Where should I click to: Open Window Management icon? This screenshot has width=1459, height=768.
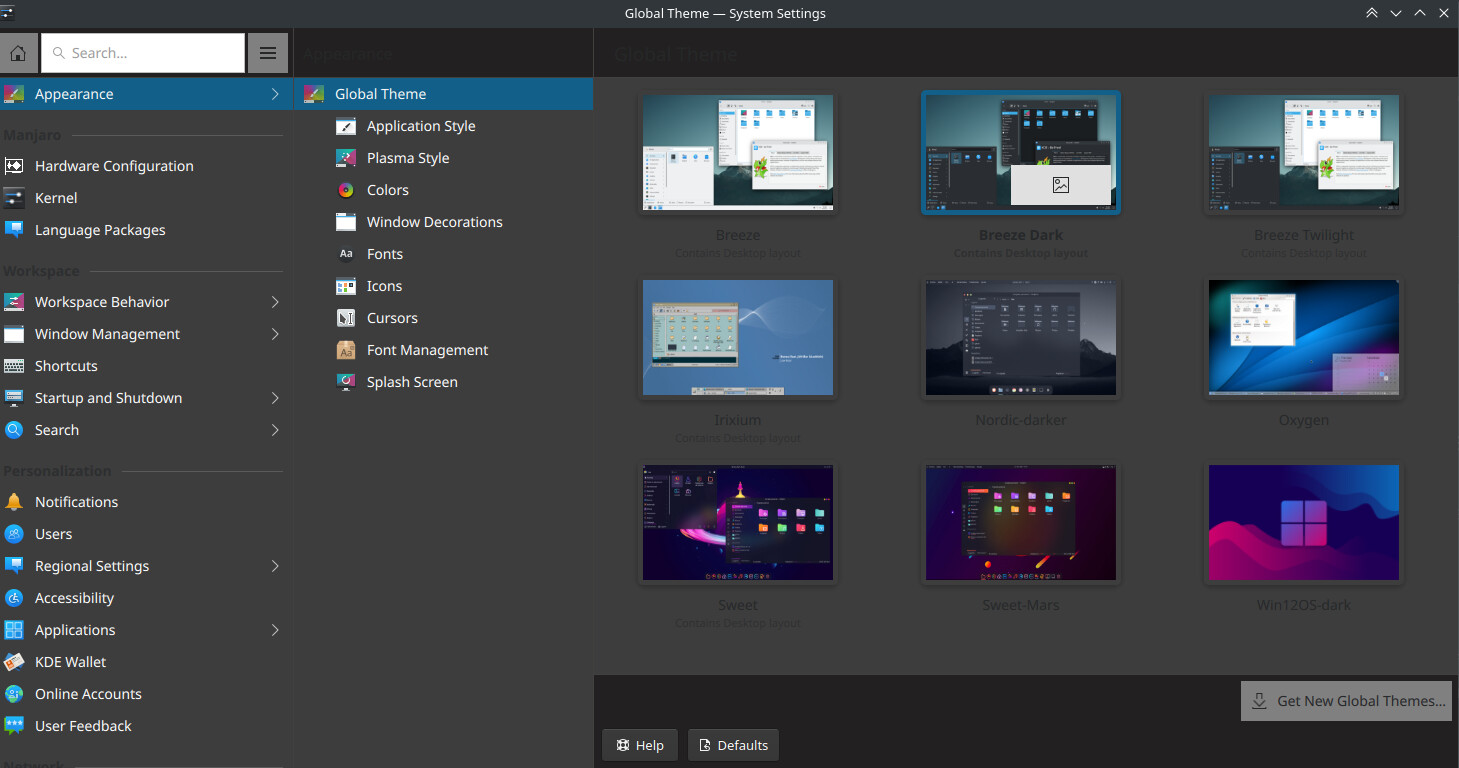pos(14,334)
